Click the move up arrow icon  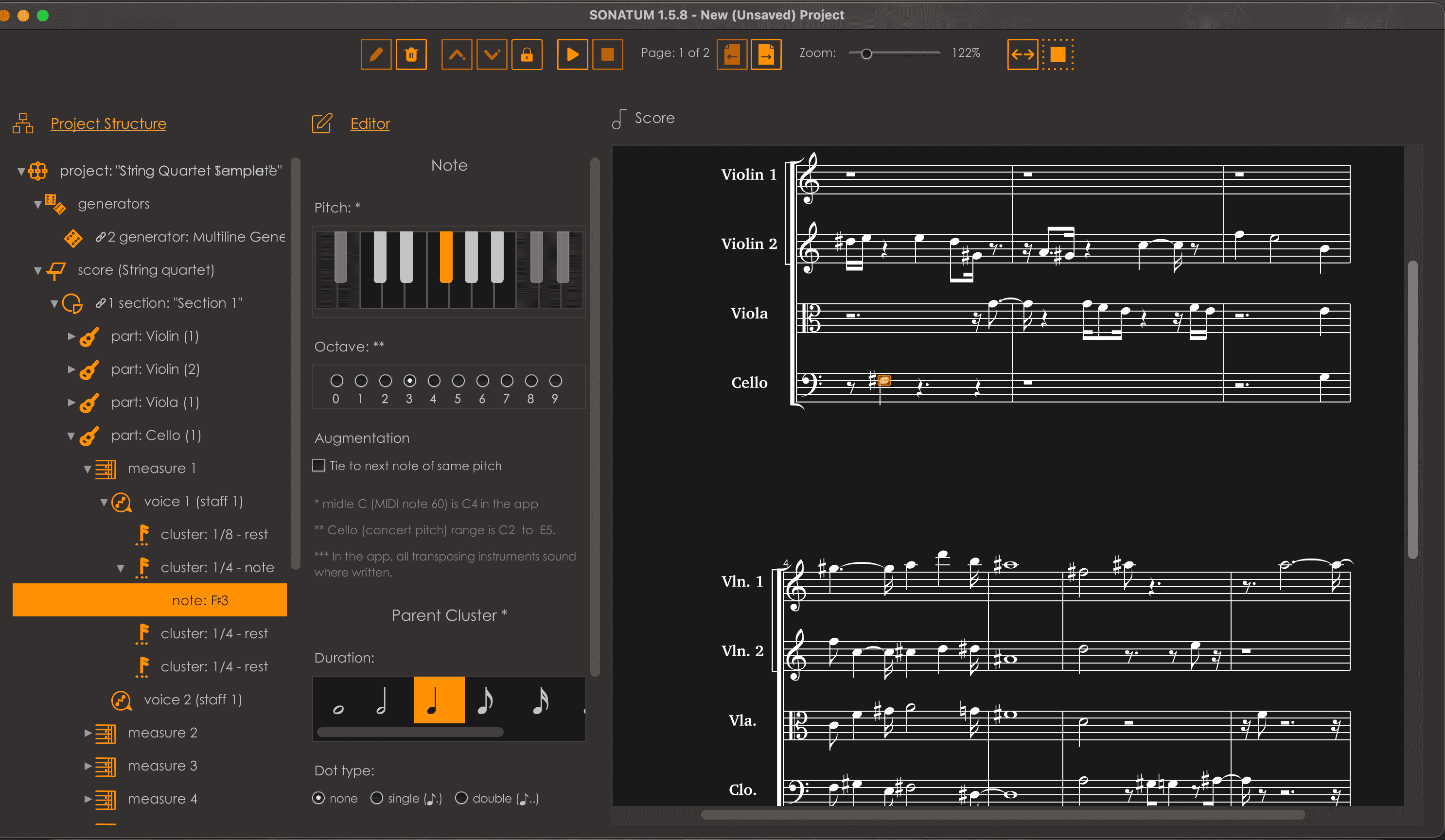(x=457, y=54)
